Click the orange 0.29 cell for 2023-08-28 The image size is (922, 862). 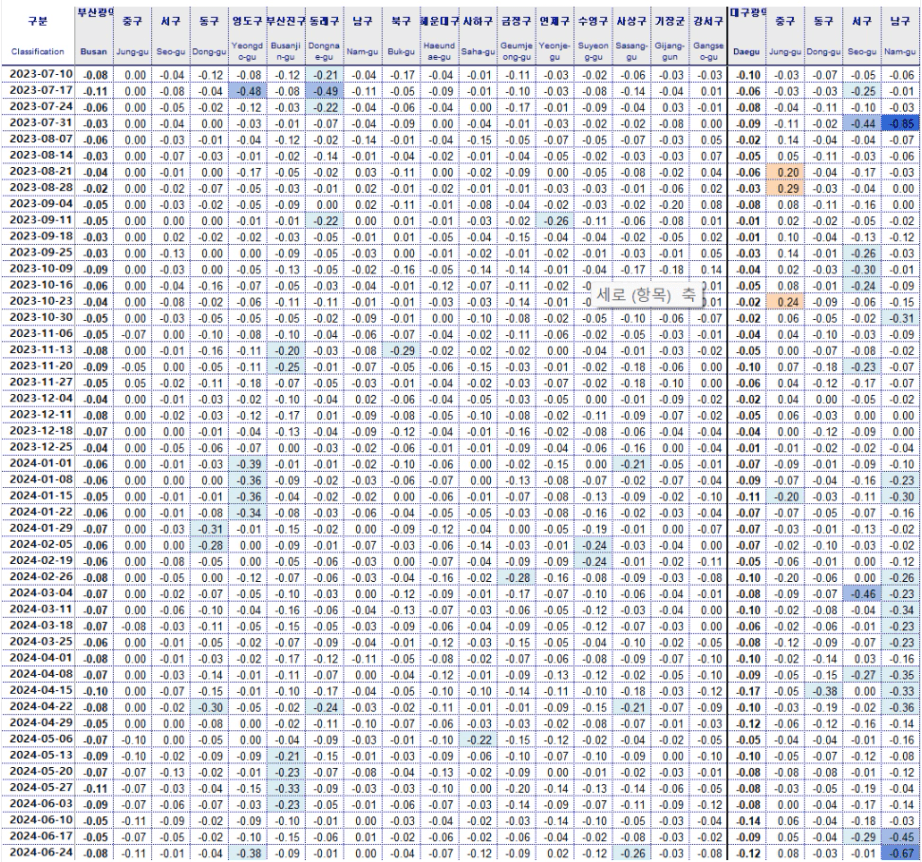pos(786,188)
